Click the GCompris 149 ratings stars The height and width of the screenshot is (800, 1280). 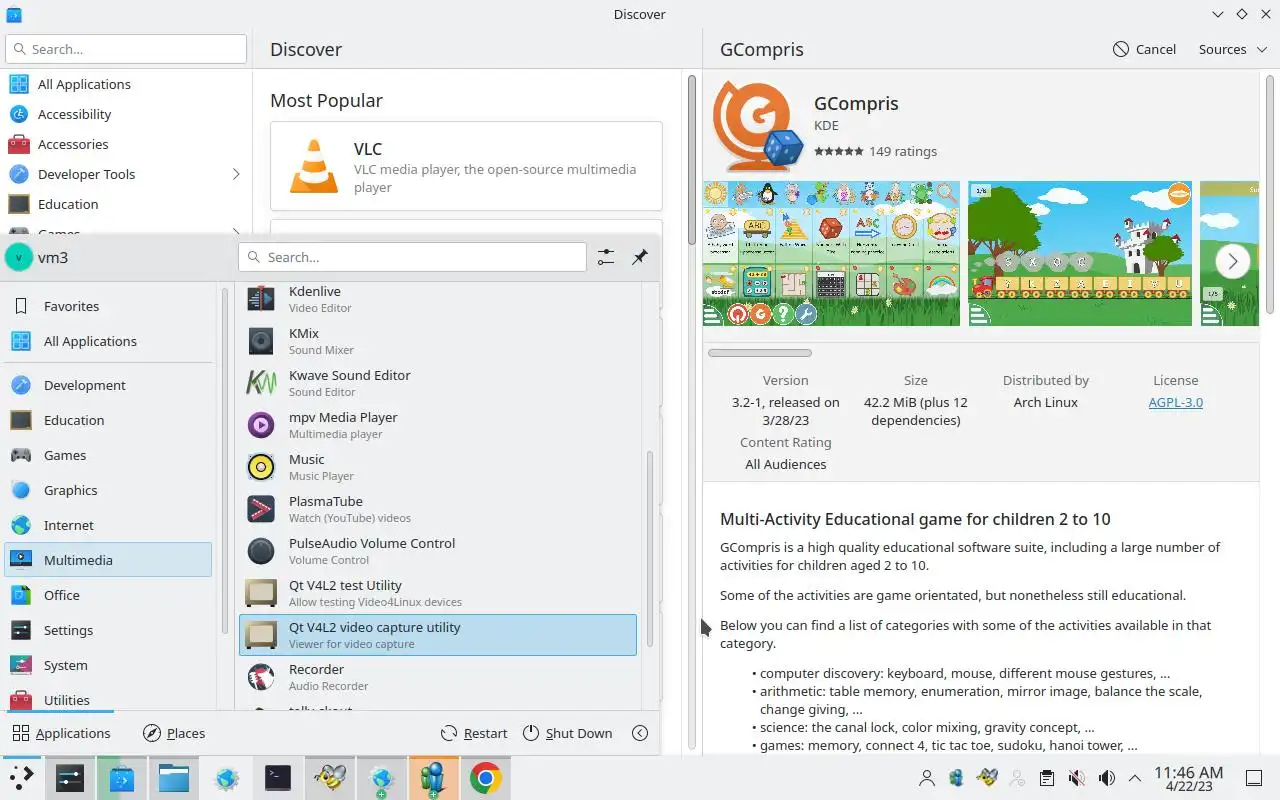(839, 151)
